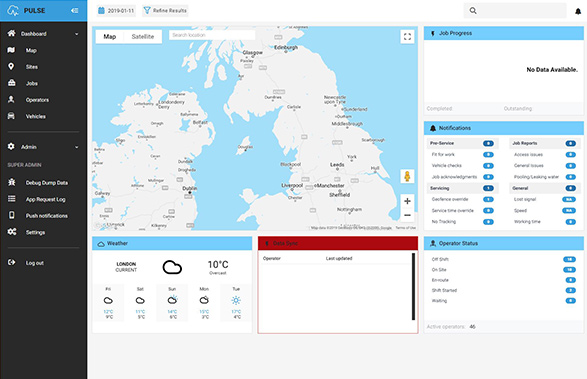587x379 pixels.
Task: Click the Admin gear icon
Action: pos(11,146)
